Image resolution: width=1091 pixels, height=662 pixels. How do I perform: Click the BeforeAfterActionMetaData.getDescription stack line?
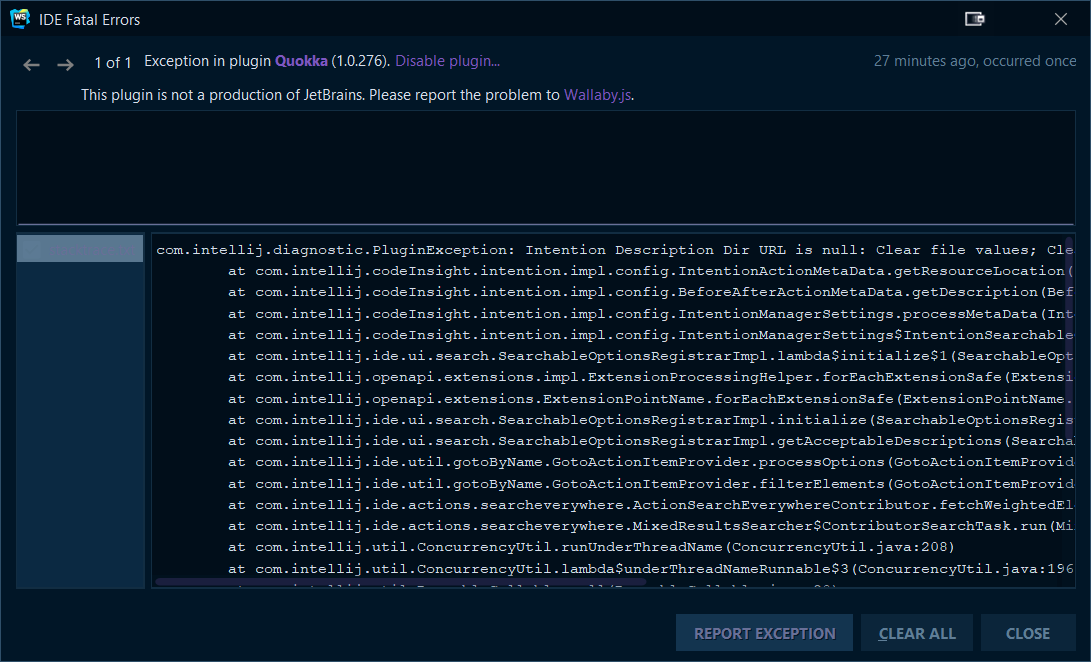click(x=651, y=292)
